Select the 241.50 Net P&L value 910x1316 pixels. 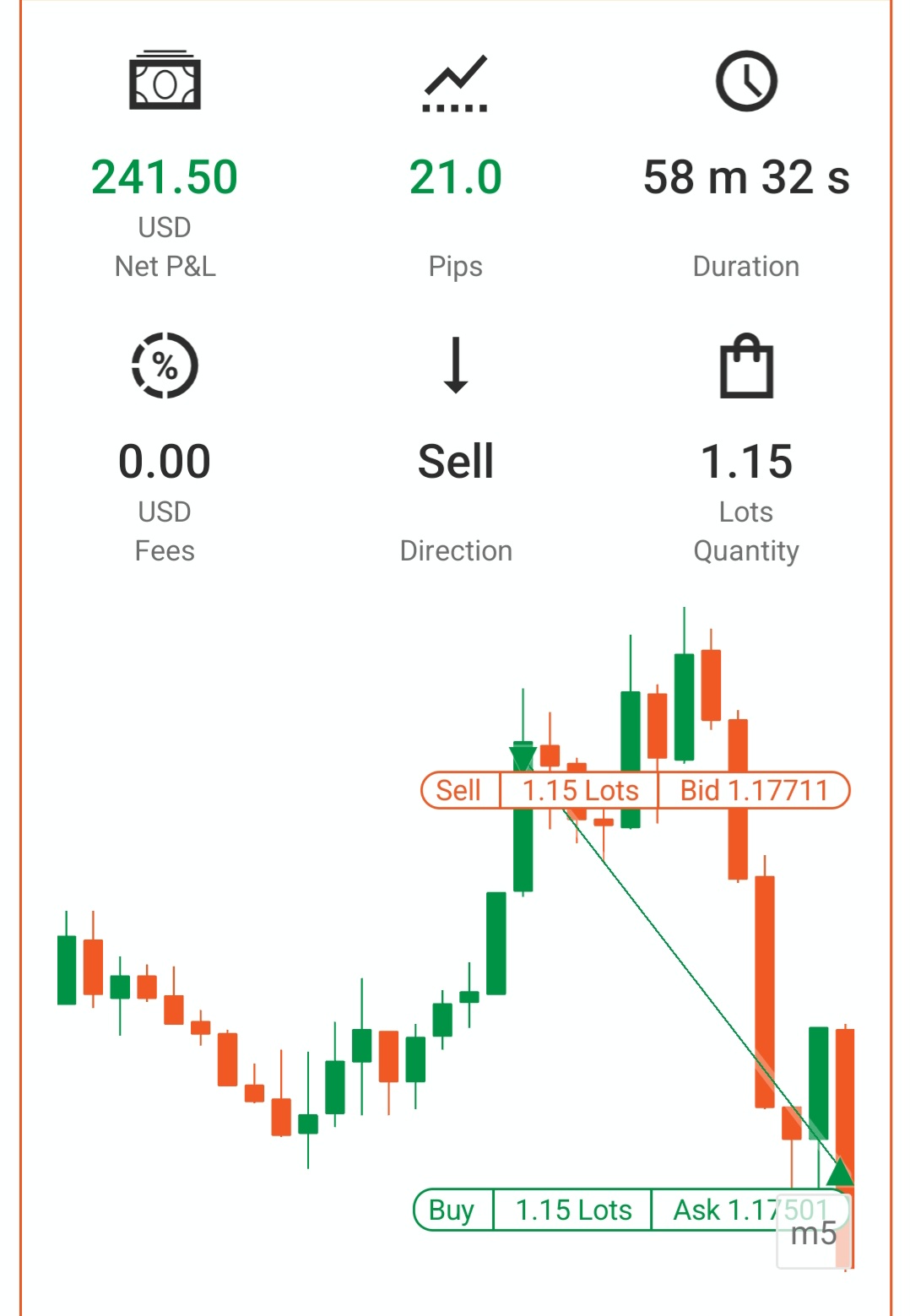[x=165, y=177]
